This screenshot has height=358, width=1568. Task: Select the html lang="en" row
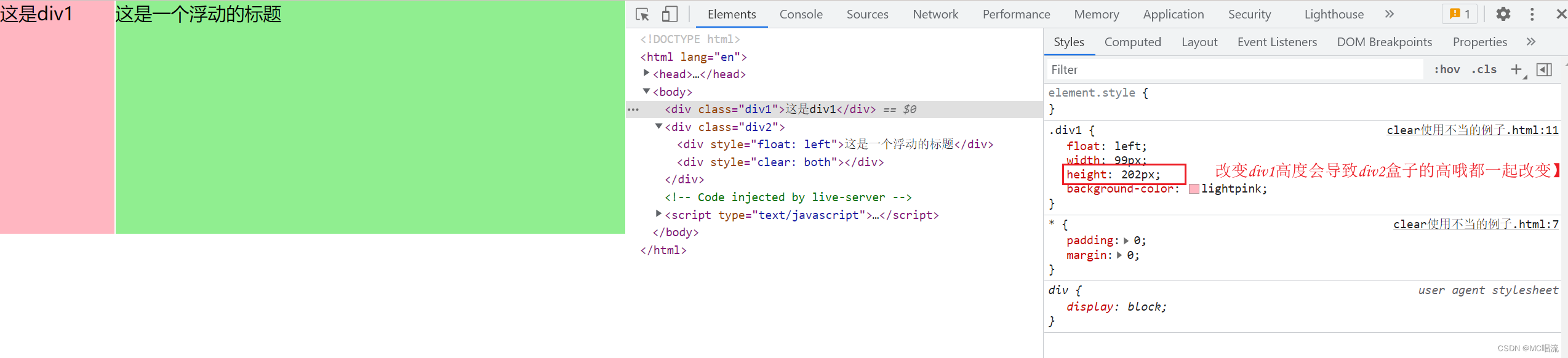[694, 57]
